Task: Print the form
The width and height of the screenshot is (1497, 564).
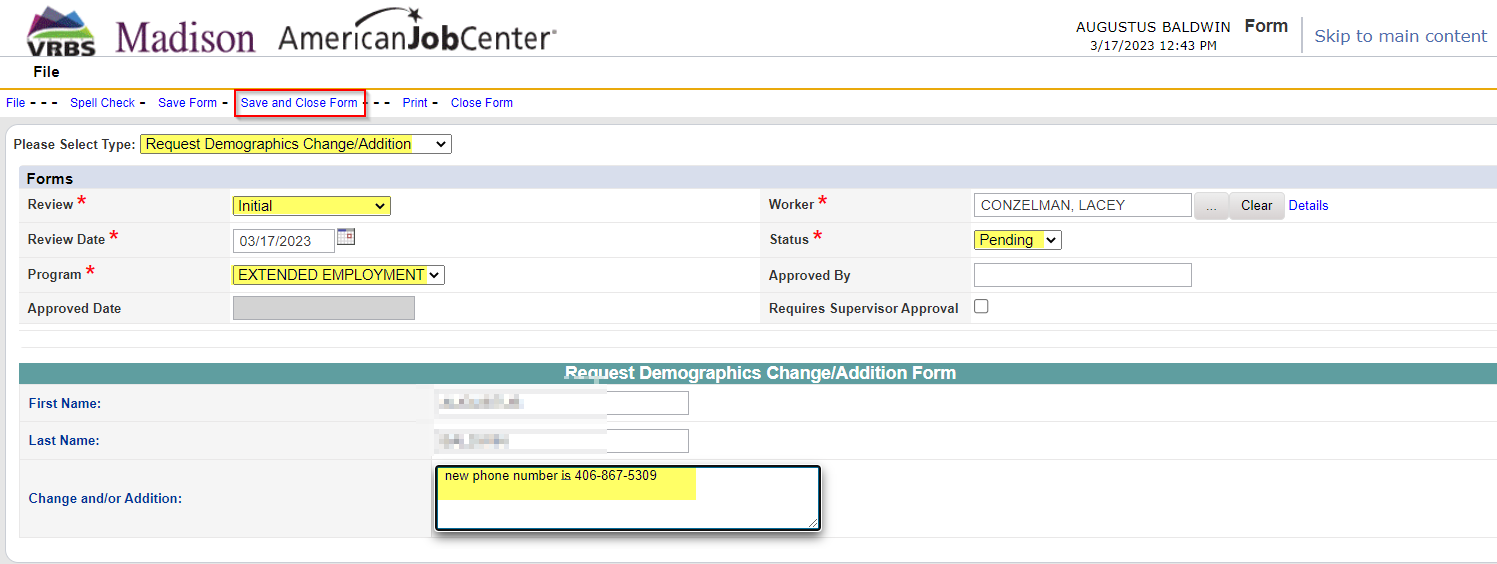Action: (415, 103)
